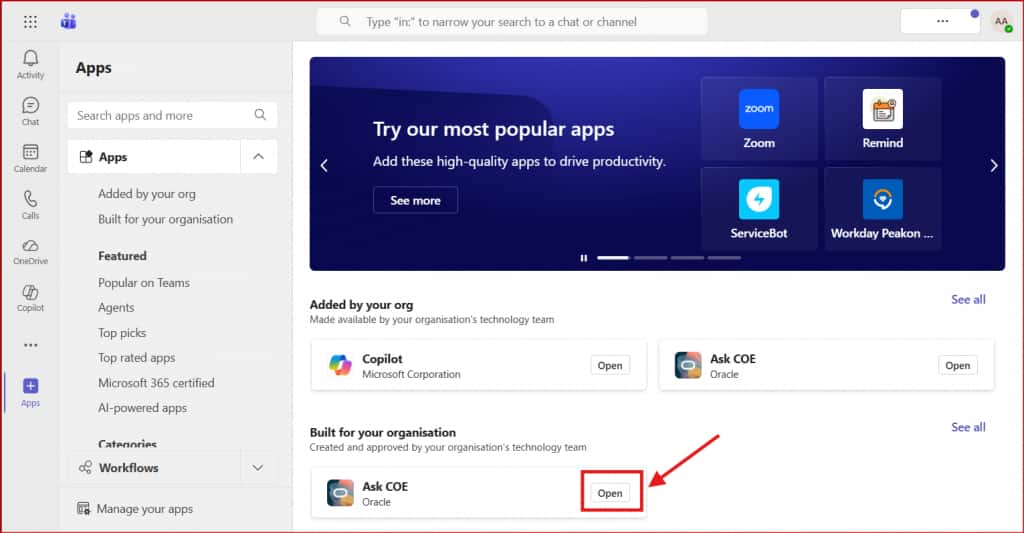Focus the top search chat or channel box

[x=512, y=22]
